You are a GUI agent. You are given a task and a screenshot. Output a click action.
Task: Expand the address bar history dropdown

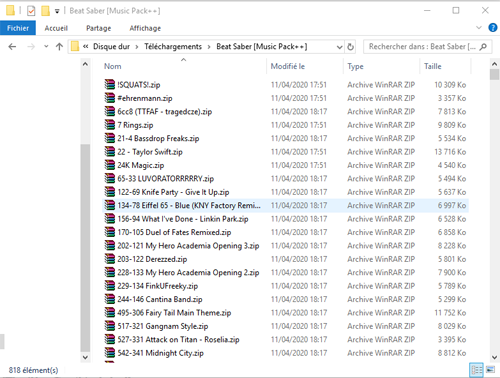coord(339,47)
